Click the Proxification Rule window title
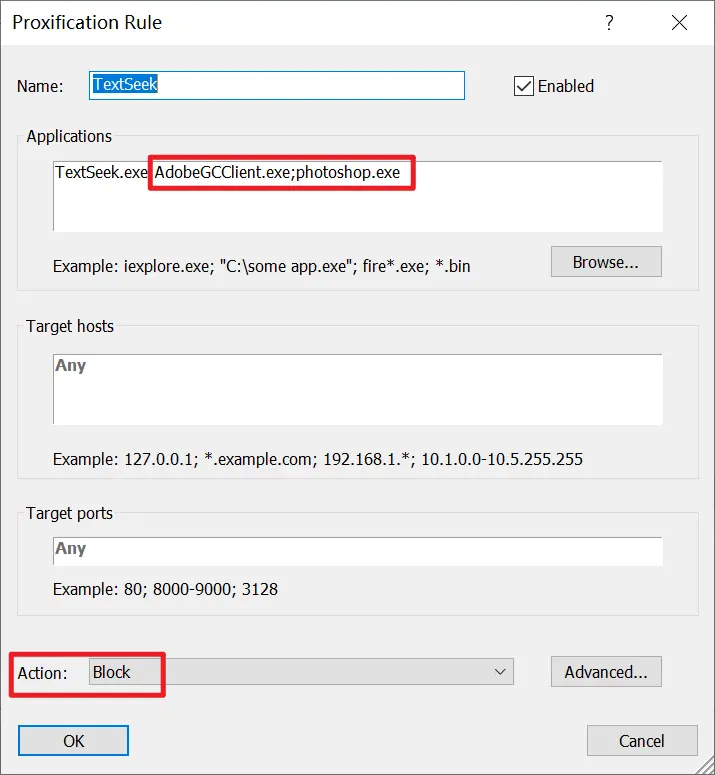Image resolution: width=715 pixels, height=775 pixels. coord(87,23)
